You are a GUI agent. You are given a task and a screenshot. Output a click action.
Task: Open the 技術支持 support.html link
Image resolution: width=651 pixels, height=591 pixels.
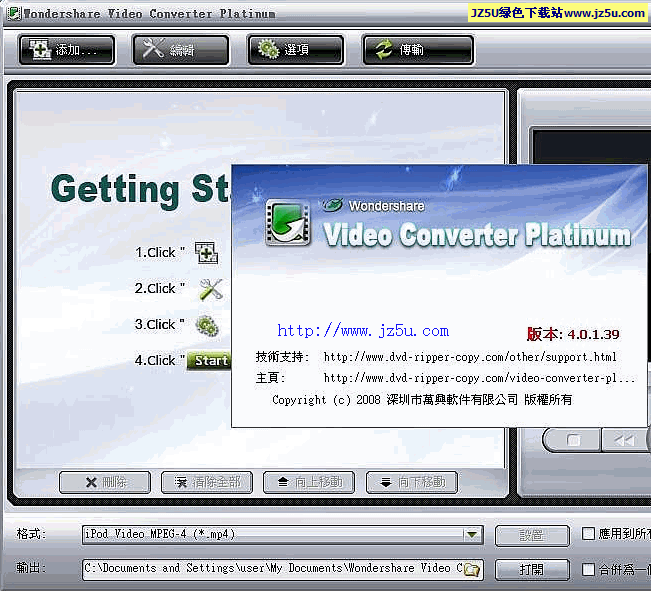coord(470,357)
